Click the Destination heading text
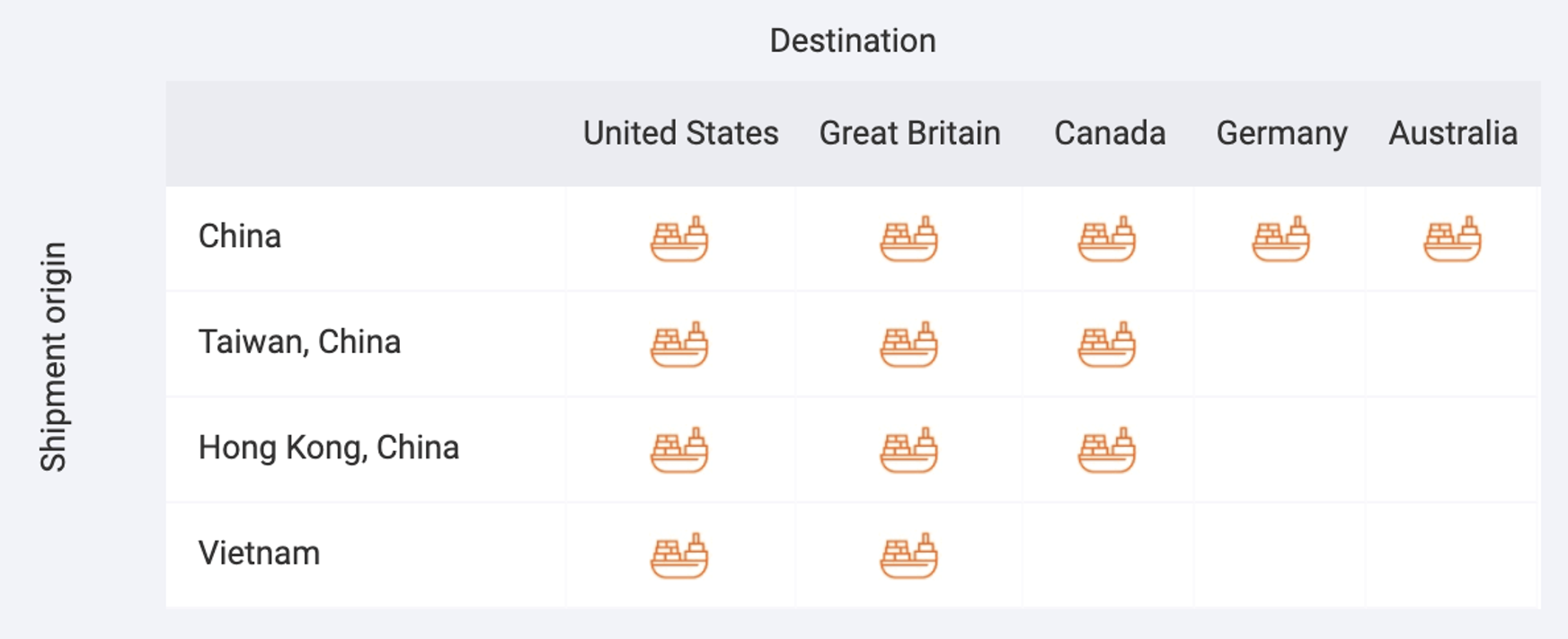 click(853, 40)
